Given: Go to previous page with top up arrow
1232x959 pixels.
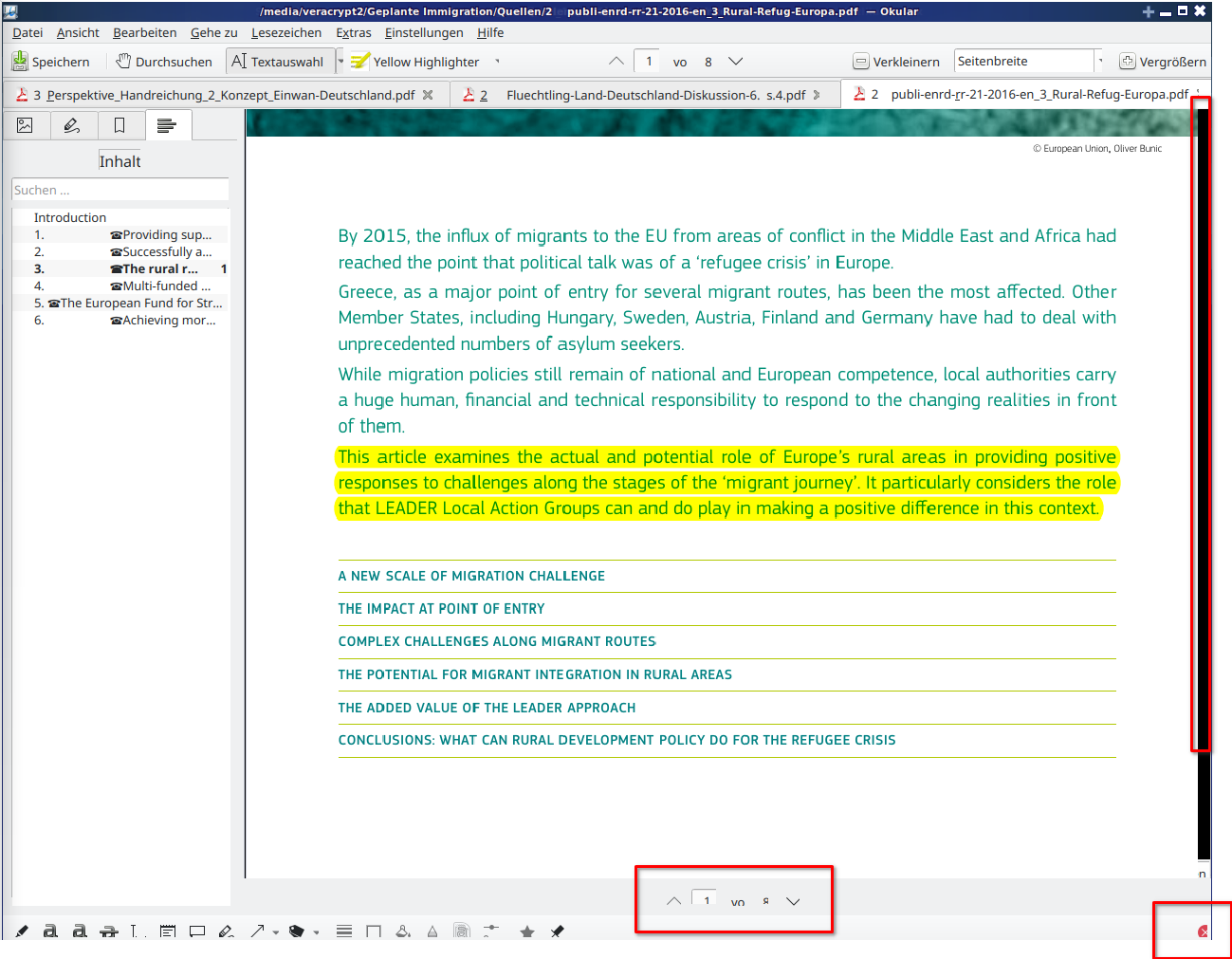Looking at the screenshot, I should click(x=616, y=61).
